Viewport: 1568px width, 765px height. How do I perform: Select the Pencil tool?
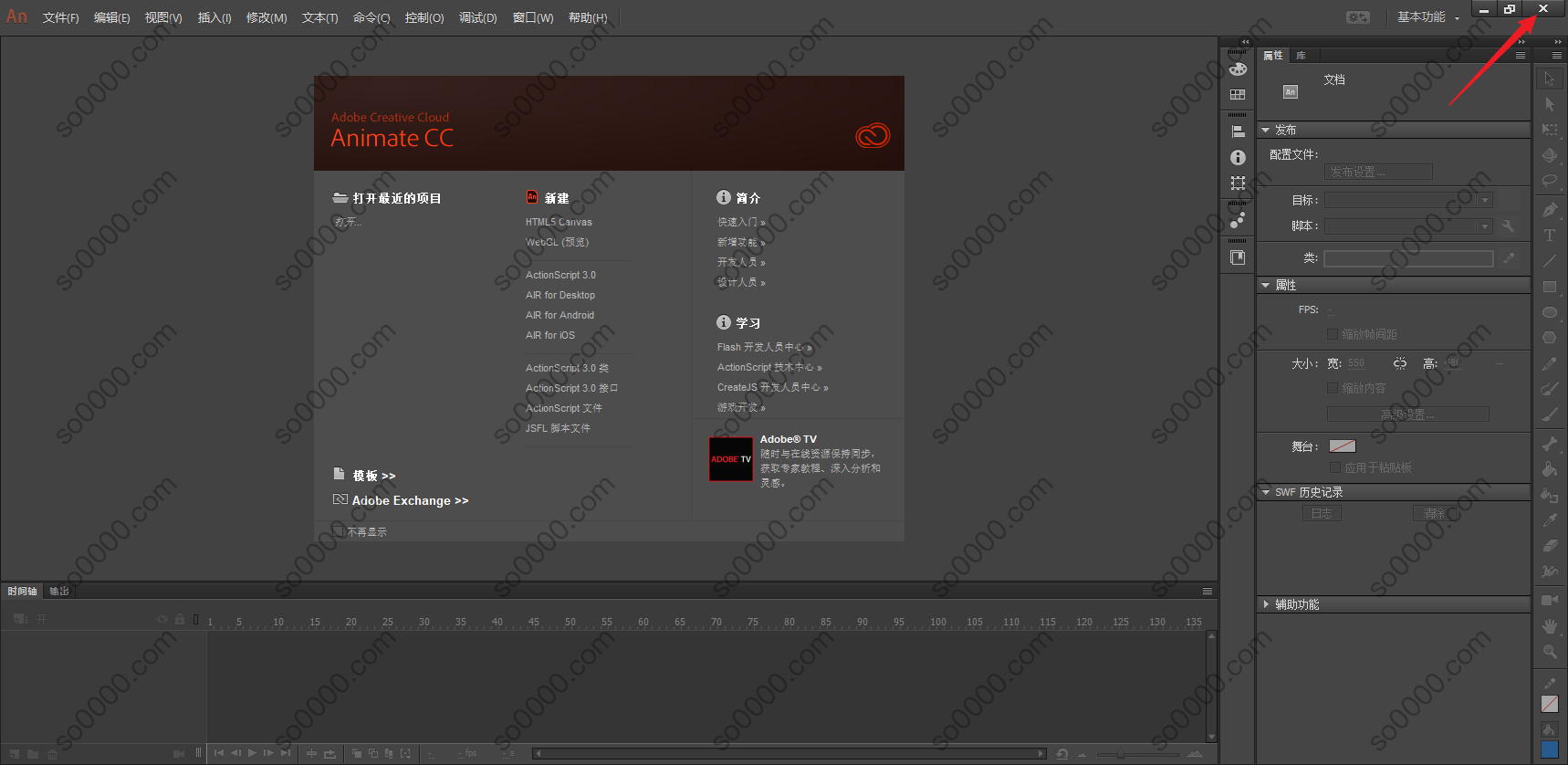click(1549, 363)
